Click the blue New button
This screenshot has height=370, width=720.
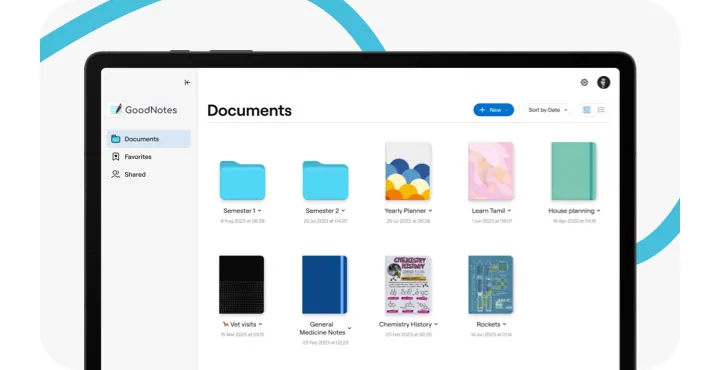(x=494, y=110)
